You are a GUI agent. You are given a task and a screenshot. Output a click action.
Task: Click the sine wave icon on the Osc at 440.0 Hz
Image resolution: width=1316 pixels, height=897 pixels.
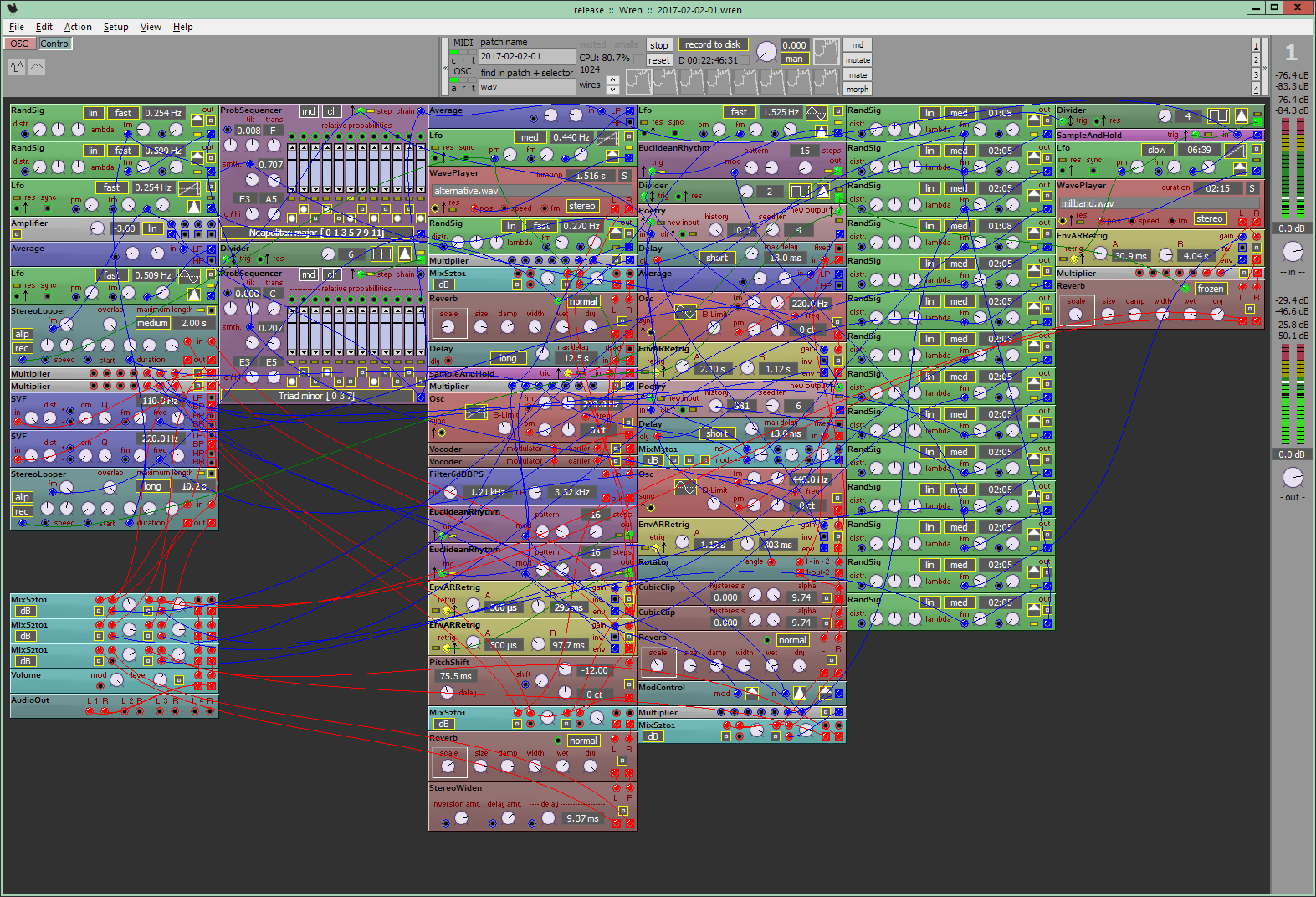(x=685, y=487)
